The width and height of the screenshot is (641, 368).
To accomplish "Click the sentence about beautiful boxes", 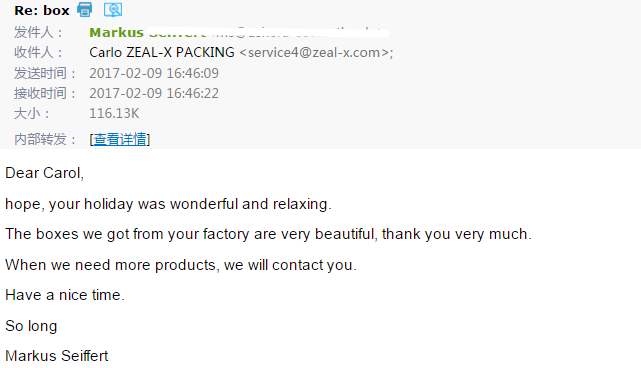I will pos(268,234).
